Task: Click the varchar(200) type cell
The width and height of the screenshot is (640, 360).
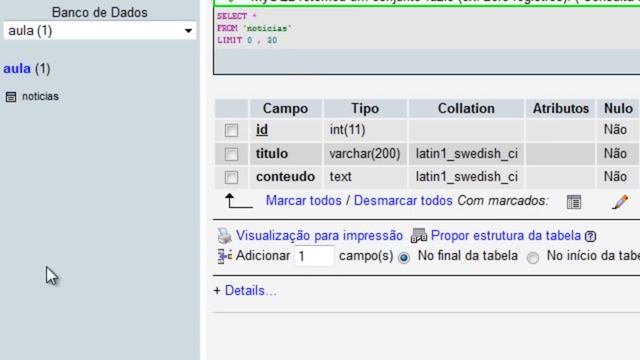Action: coord(365,153)
